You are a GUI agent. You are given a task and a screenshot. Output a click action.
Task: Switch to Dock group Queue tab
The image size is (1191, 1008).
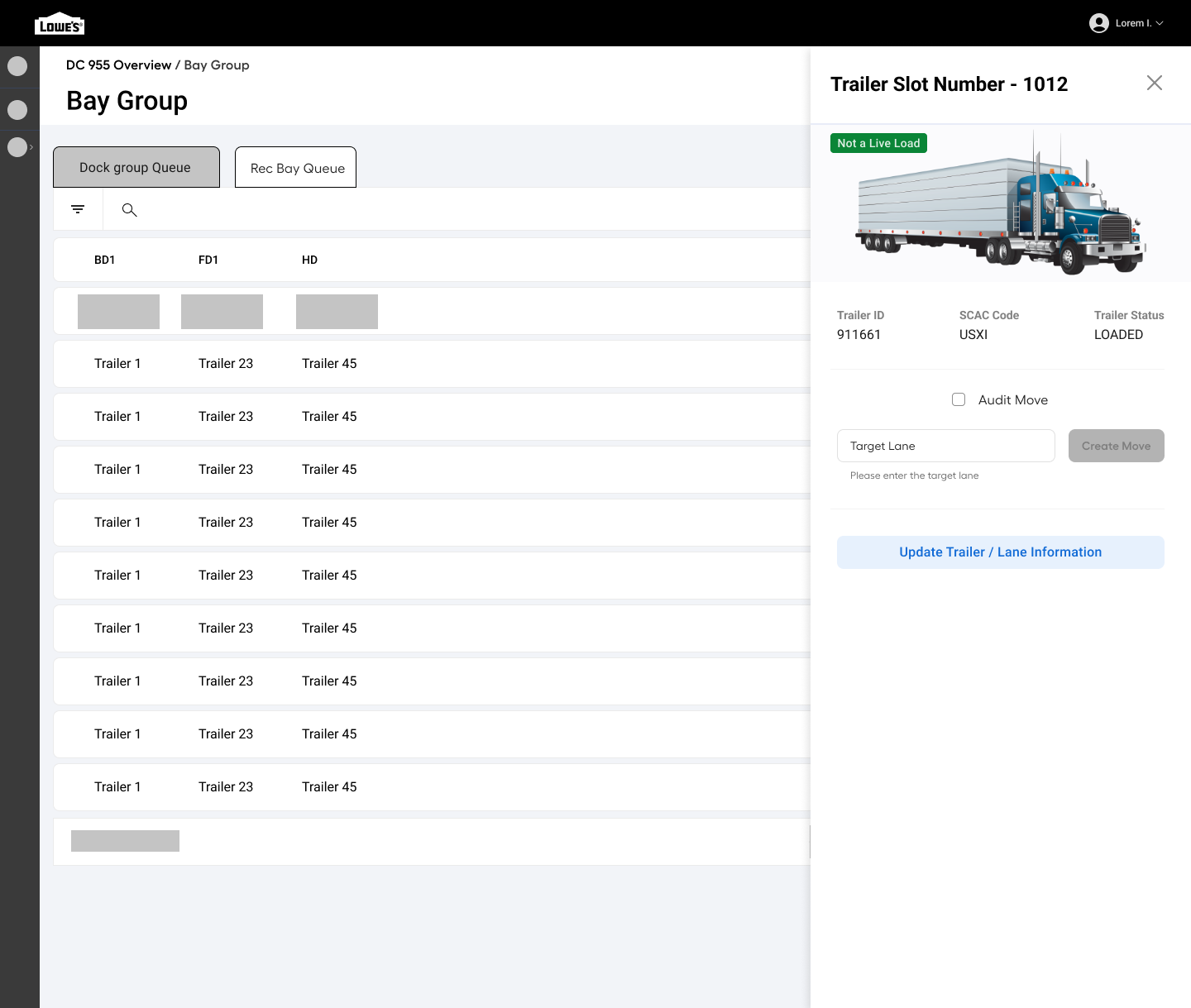136,168
